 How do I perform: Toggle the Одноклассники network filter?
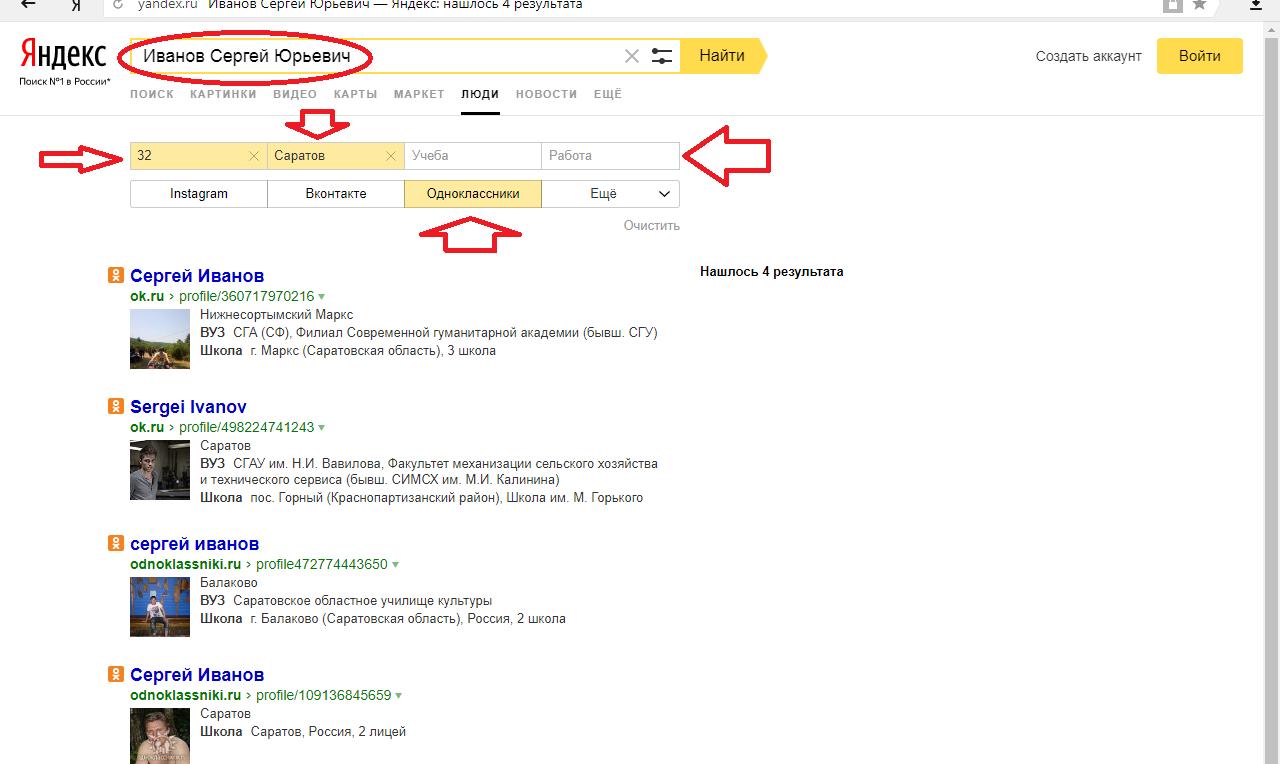(473, 194)
